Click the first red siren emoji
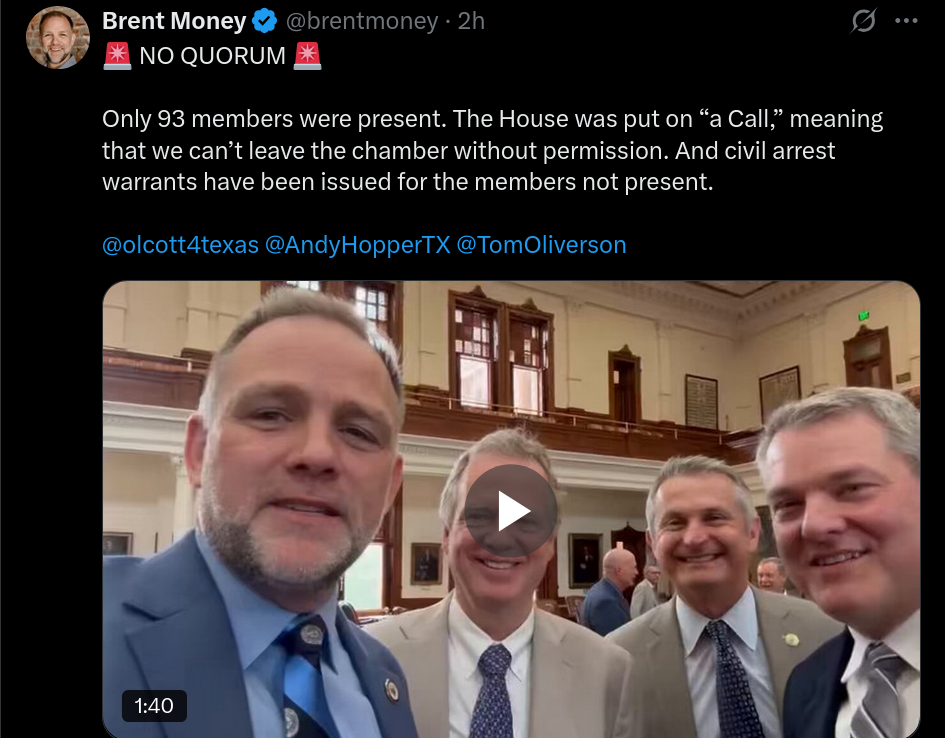Screen dimensions: 945x738 [x=118, y=56]
